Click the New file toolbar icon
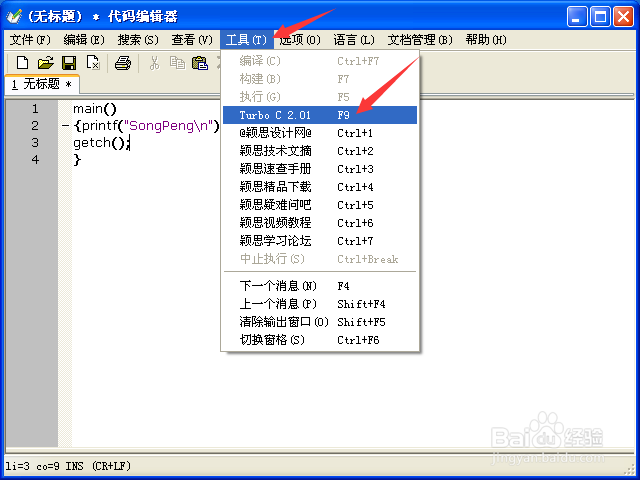 click(22, 63)
